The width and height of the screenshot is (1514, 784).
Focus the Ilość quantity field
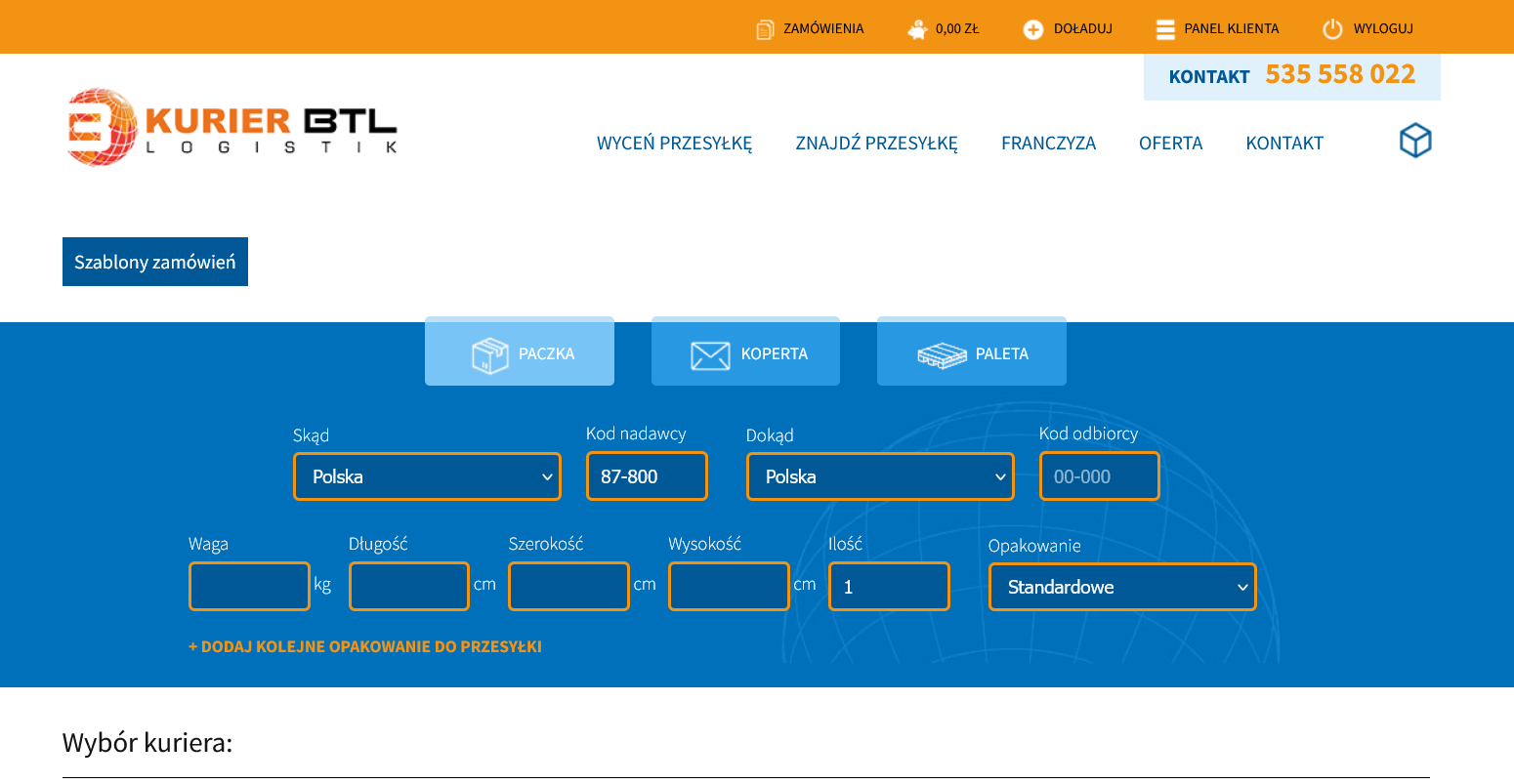click(889, 586)
